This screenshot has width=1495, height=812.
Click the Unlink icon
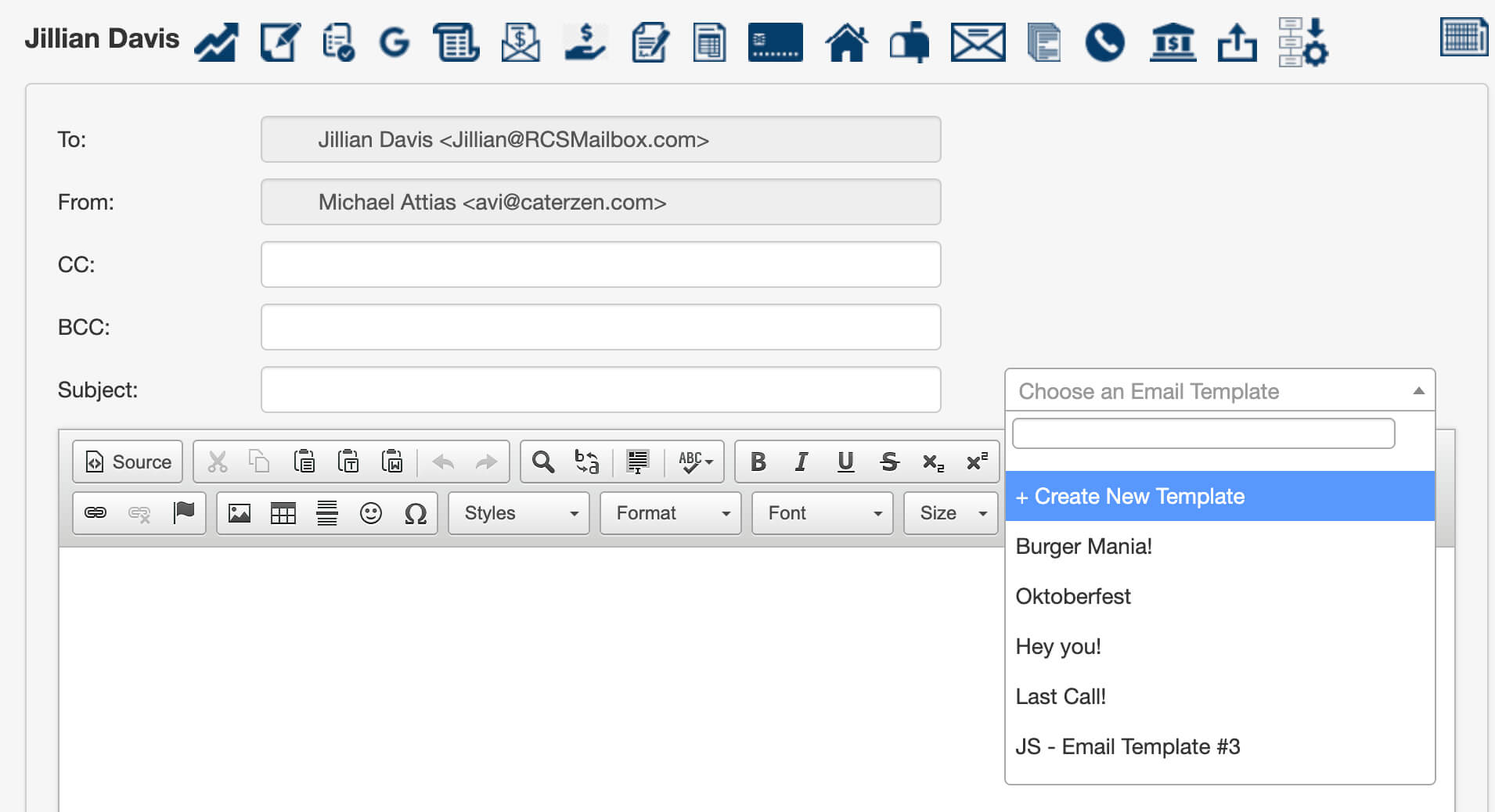click(139, 513)
